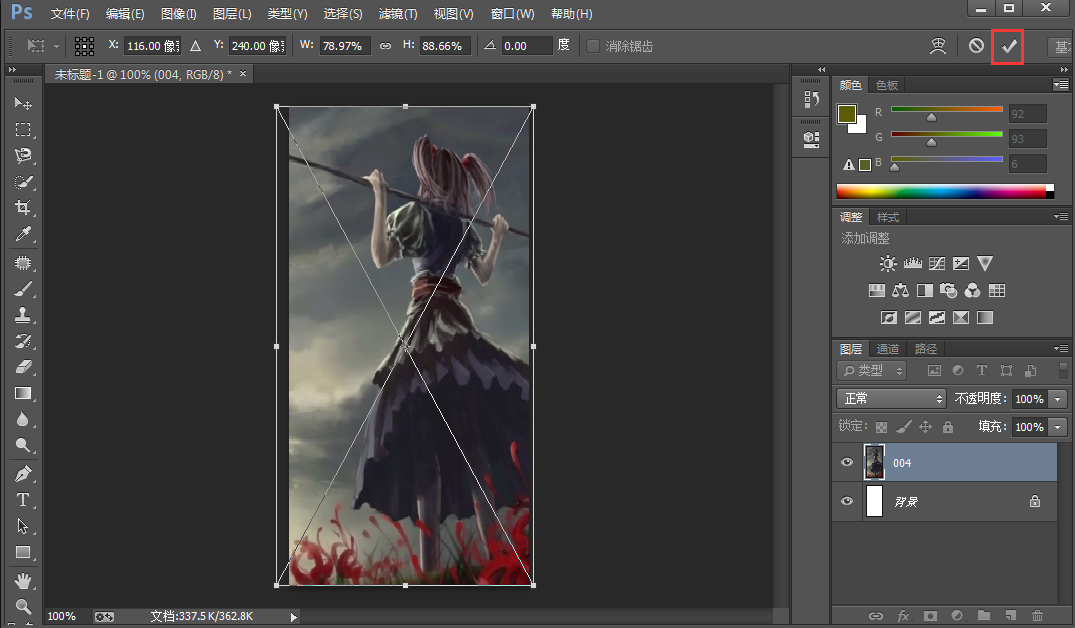The width and height of the screenshot is (1075, 628).
Task: Open the blend mode 正常 dropdown
Action: [891, 399]
